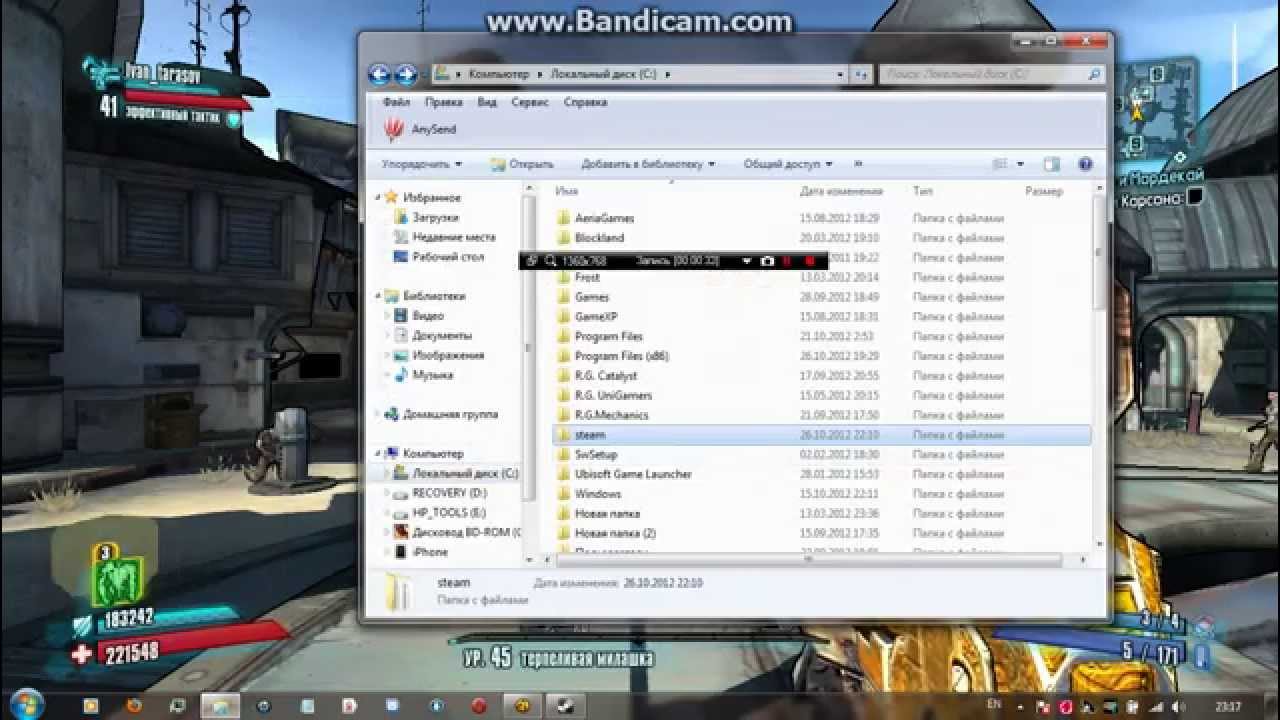Open the Правка menu

click(x=443, y=102)
